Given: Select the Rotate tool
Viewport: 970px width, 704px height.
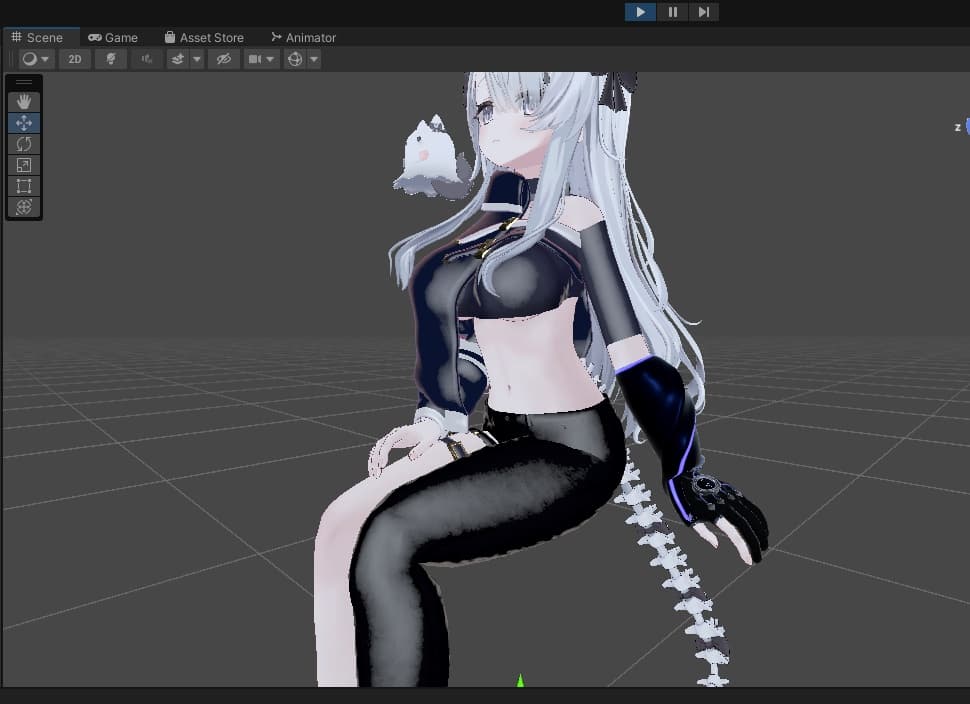Looking at the screenshot, I should tap(24, 144).
